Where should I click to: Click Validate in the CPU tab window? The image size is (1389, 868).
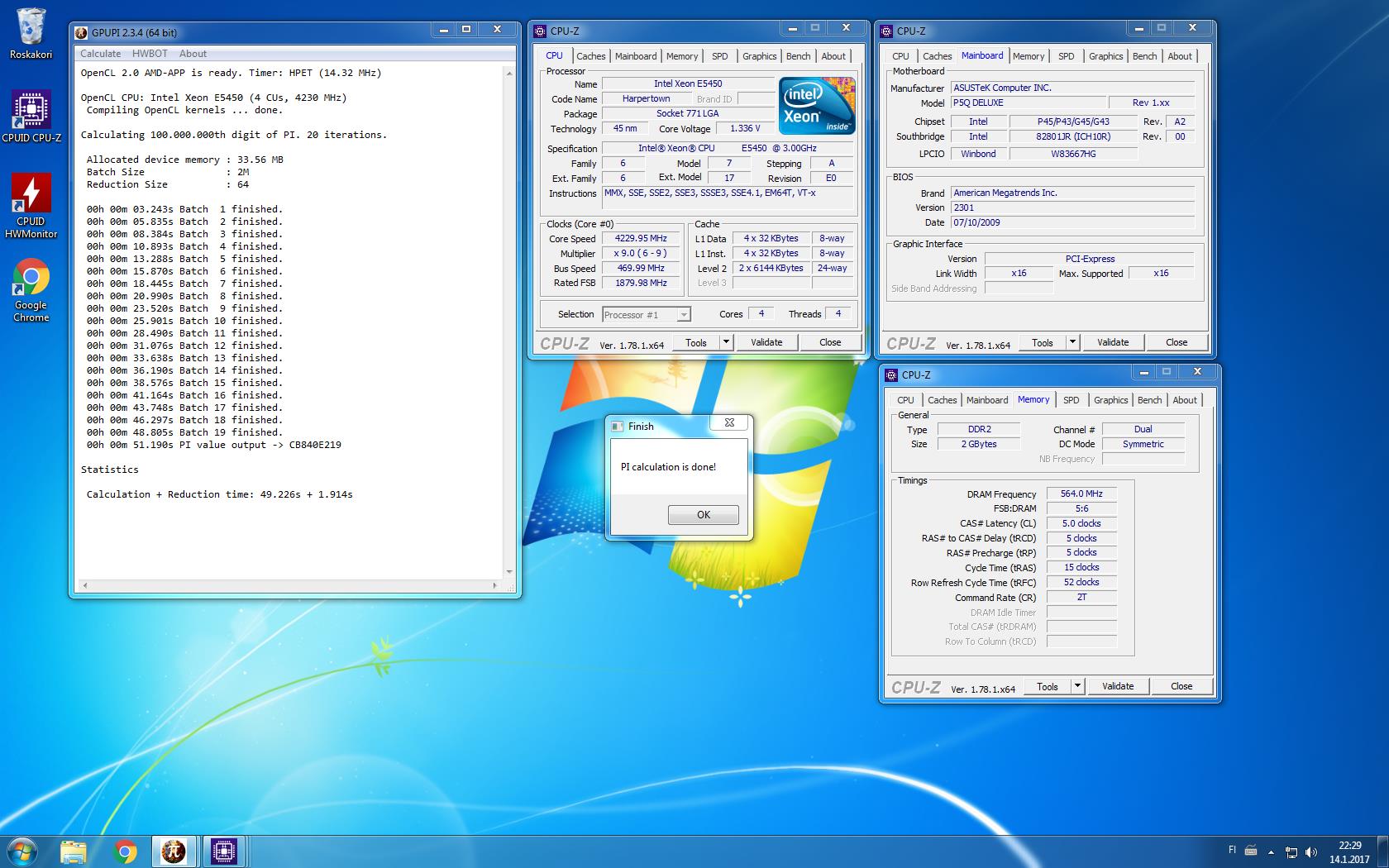[x=766, y=342]
